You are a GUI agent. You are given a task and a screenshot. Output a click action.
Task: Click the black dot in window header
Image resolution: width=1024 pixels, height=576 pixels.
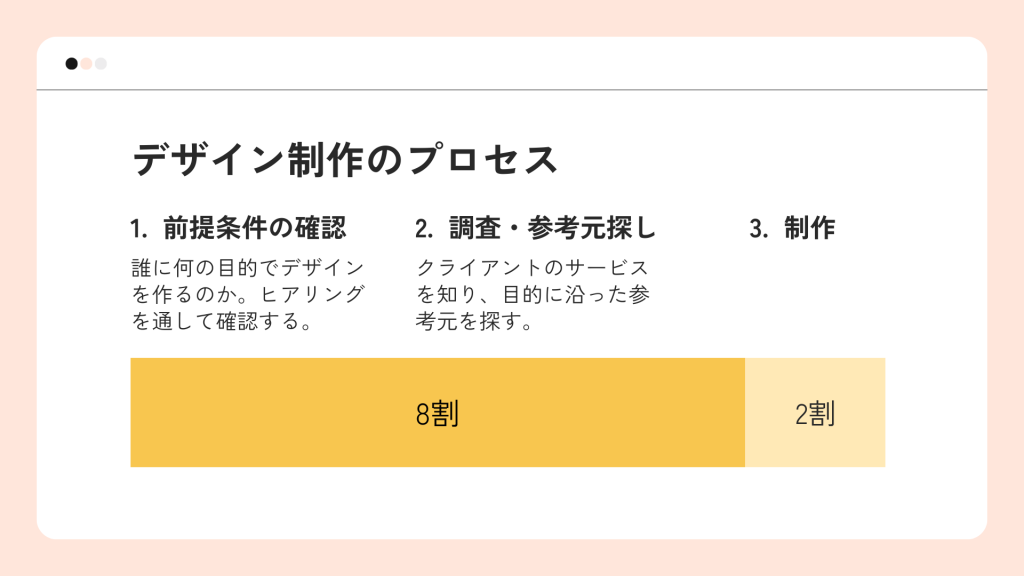(x=72, y=64)
